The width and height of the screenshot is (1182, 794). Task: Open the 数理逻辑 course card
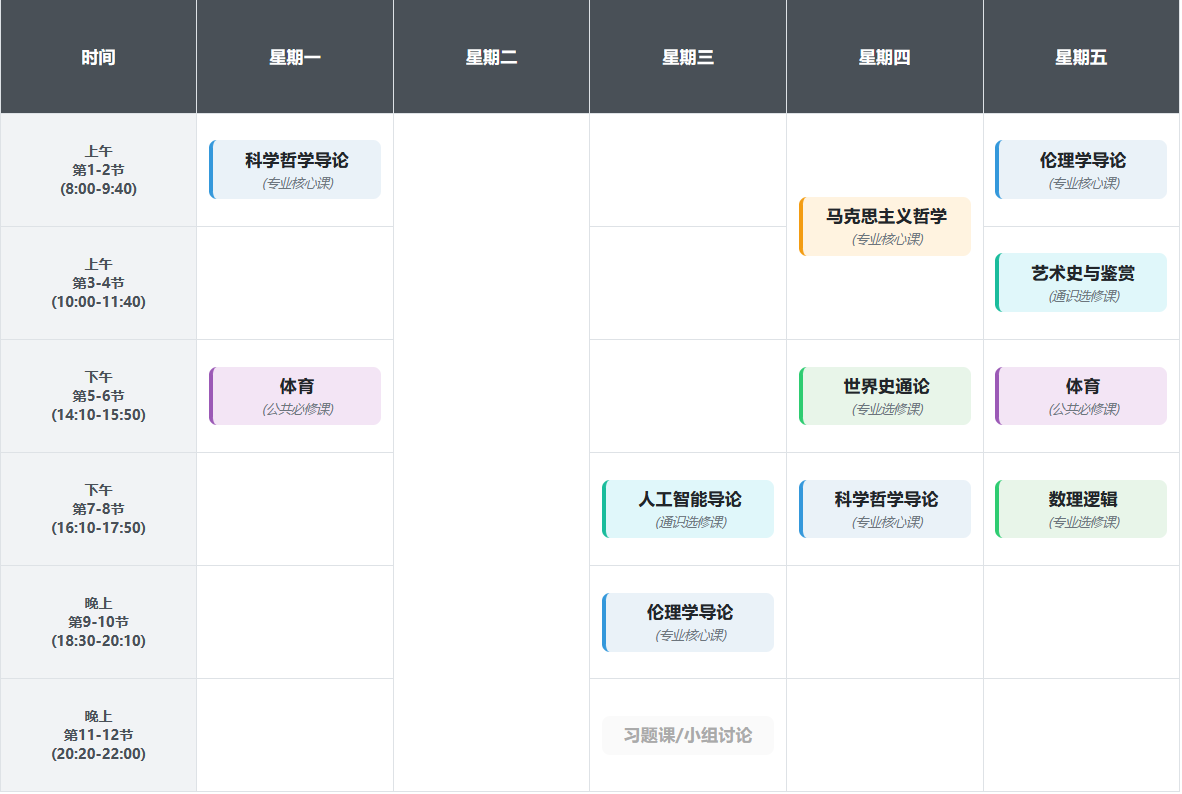pos(1081,509)
